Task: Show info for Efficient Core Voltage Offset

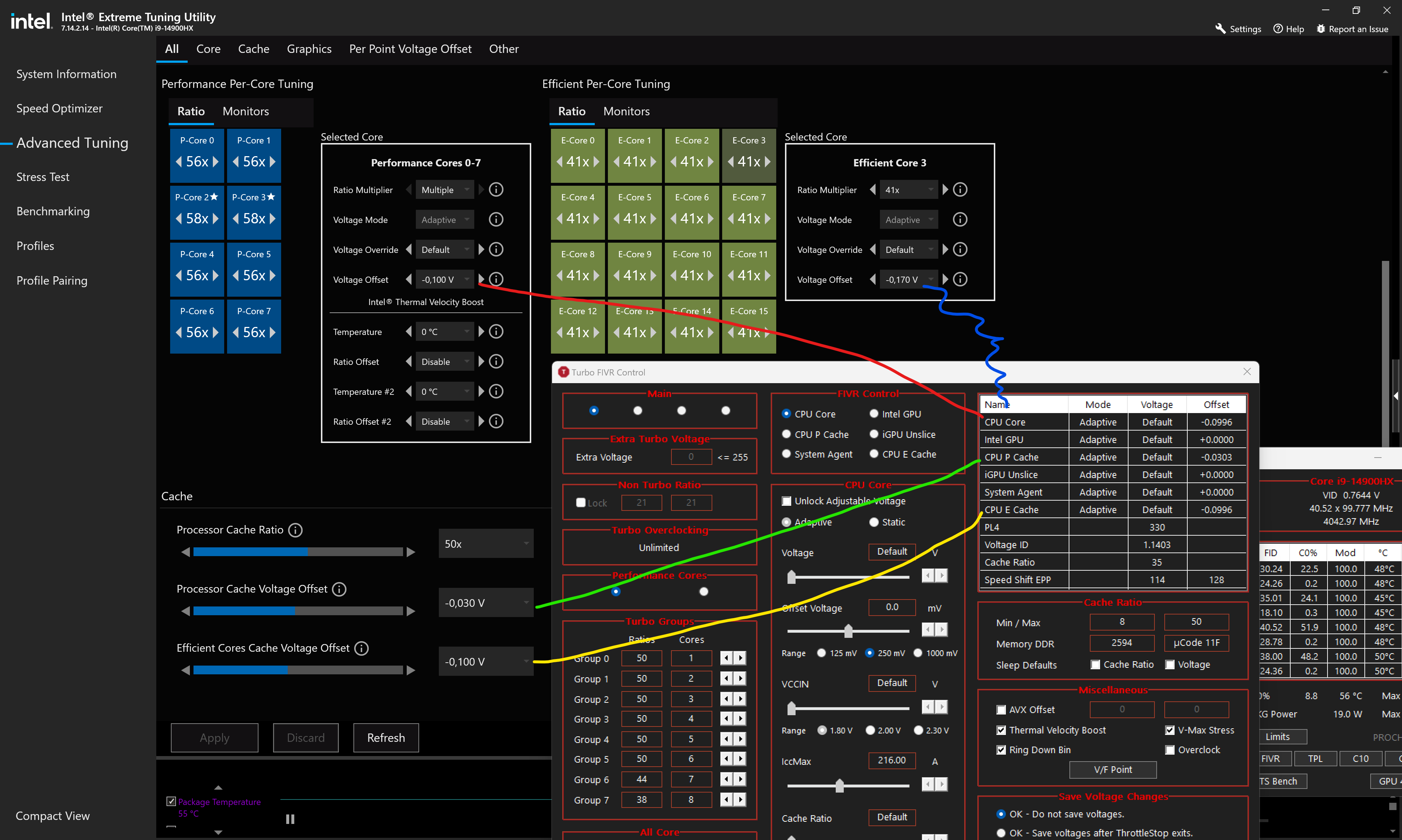Action: pyautogui.click(x=960, y=279)
